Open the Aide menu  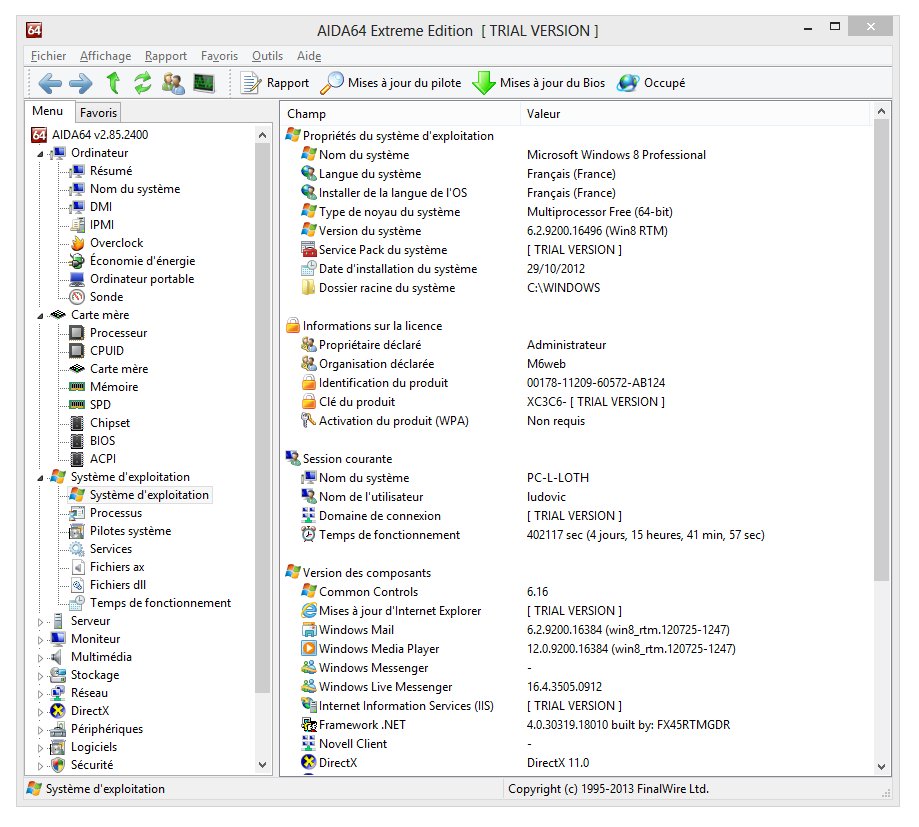(309, 56)
